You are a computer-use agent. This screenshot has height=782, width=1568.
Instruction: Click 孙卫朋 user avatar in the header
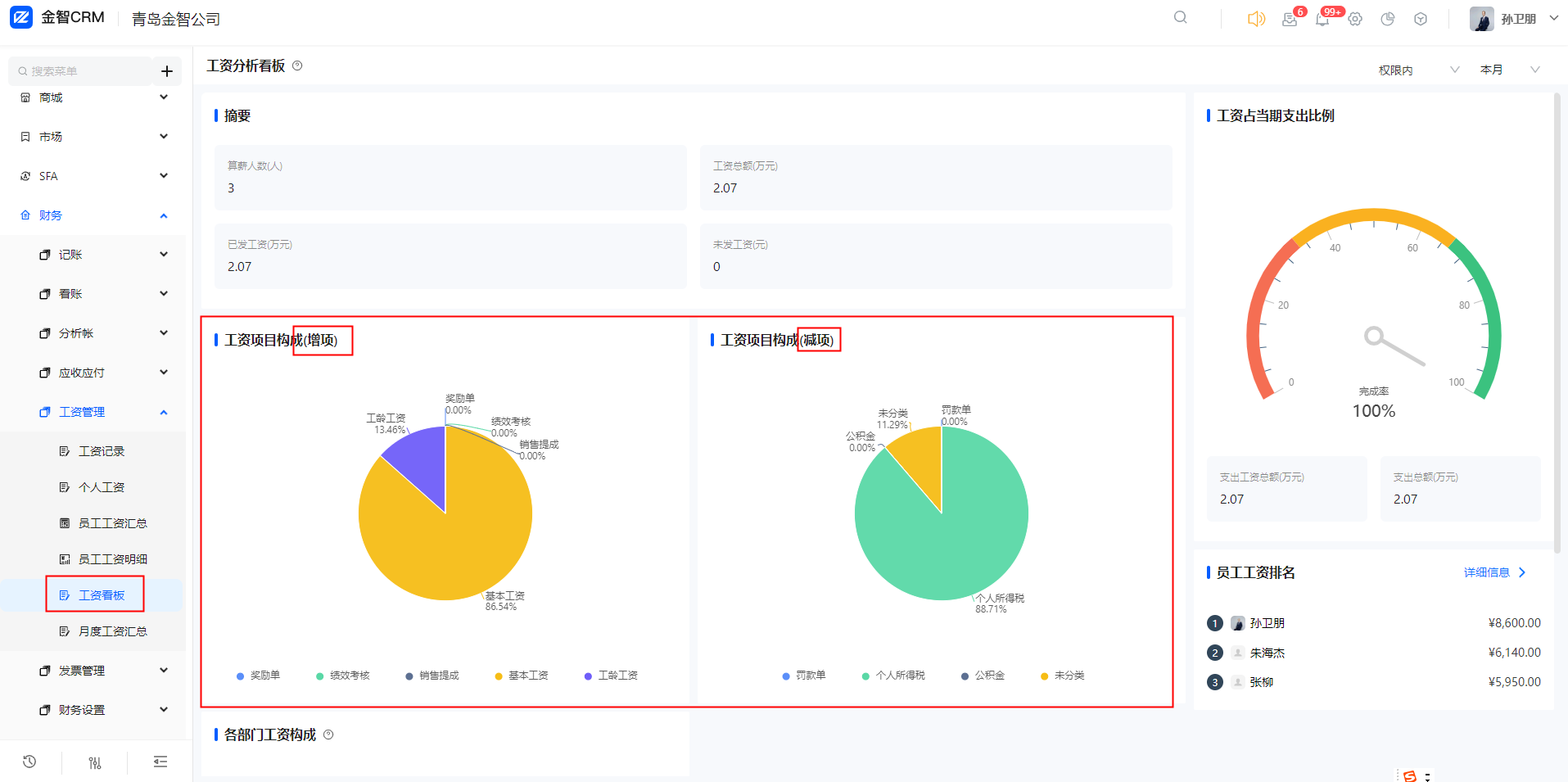(1481, 19)
